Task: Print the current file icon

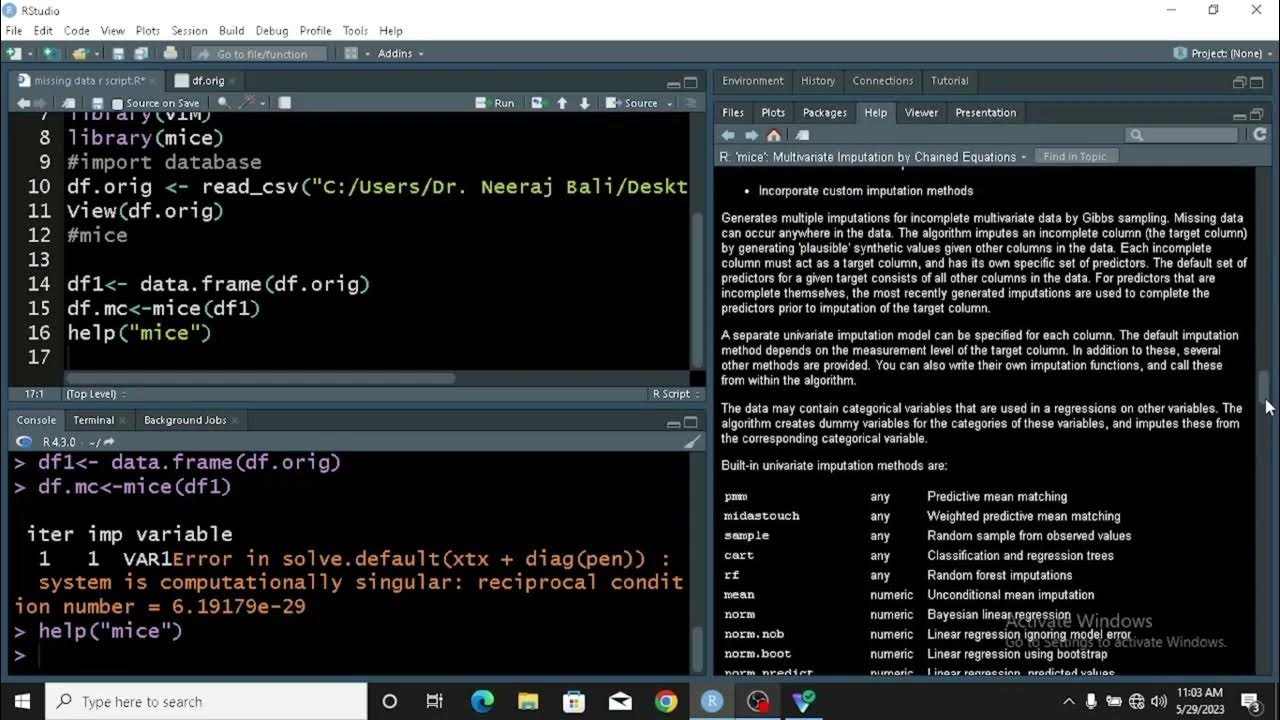Action: [x=170, y=53]
